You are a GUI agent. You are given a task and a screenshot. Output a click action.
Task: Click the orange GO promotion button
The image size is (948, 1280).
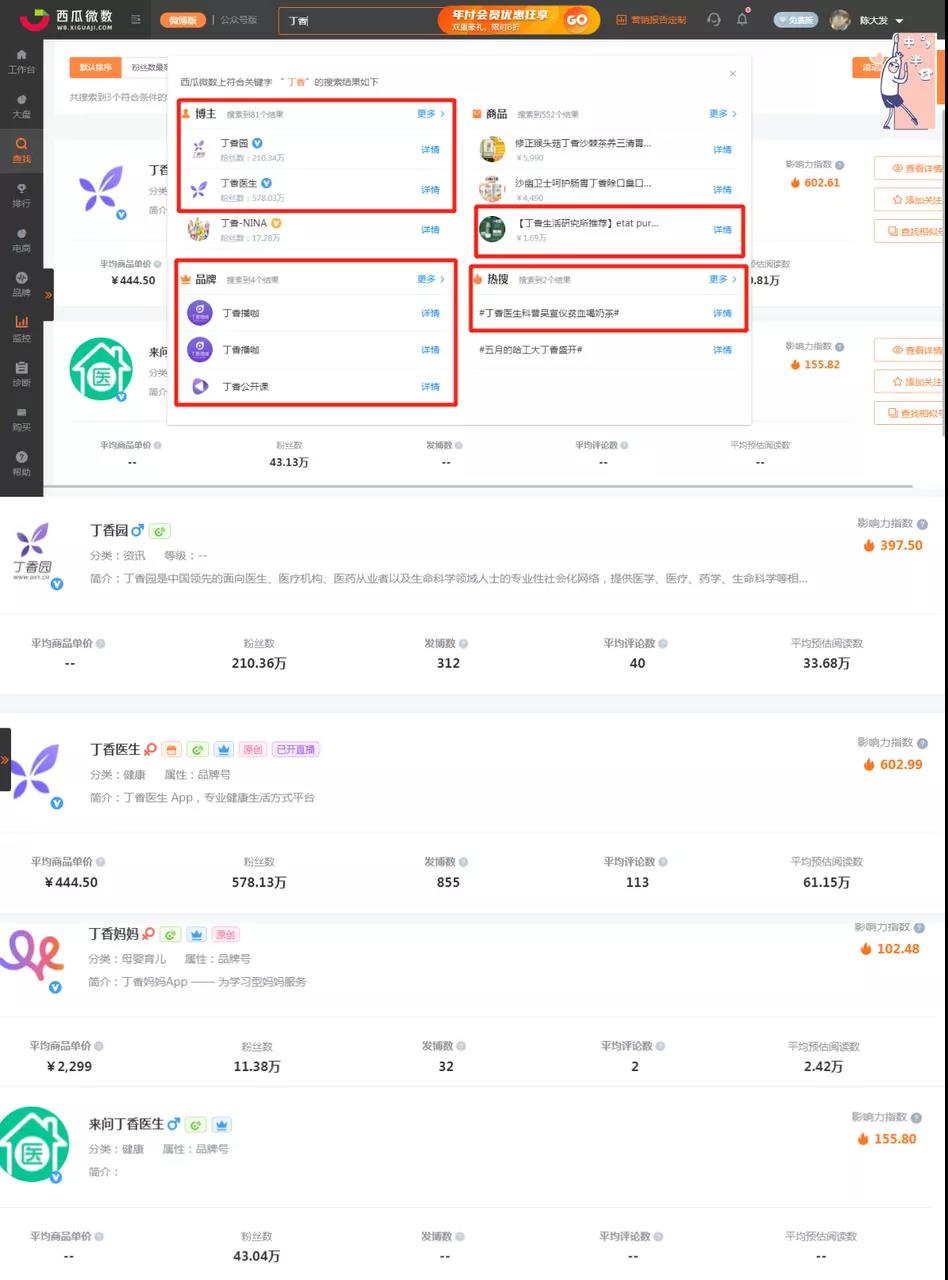pyautogui.click(x=577, y=19)
